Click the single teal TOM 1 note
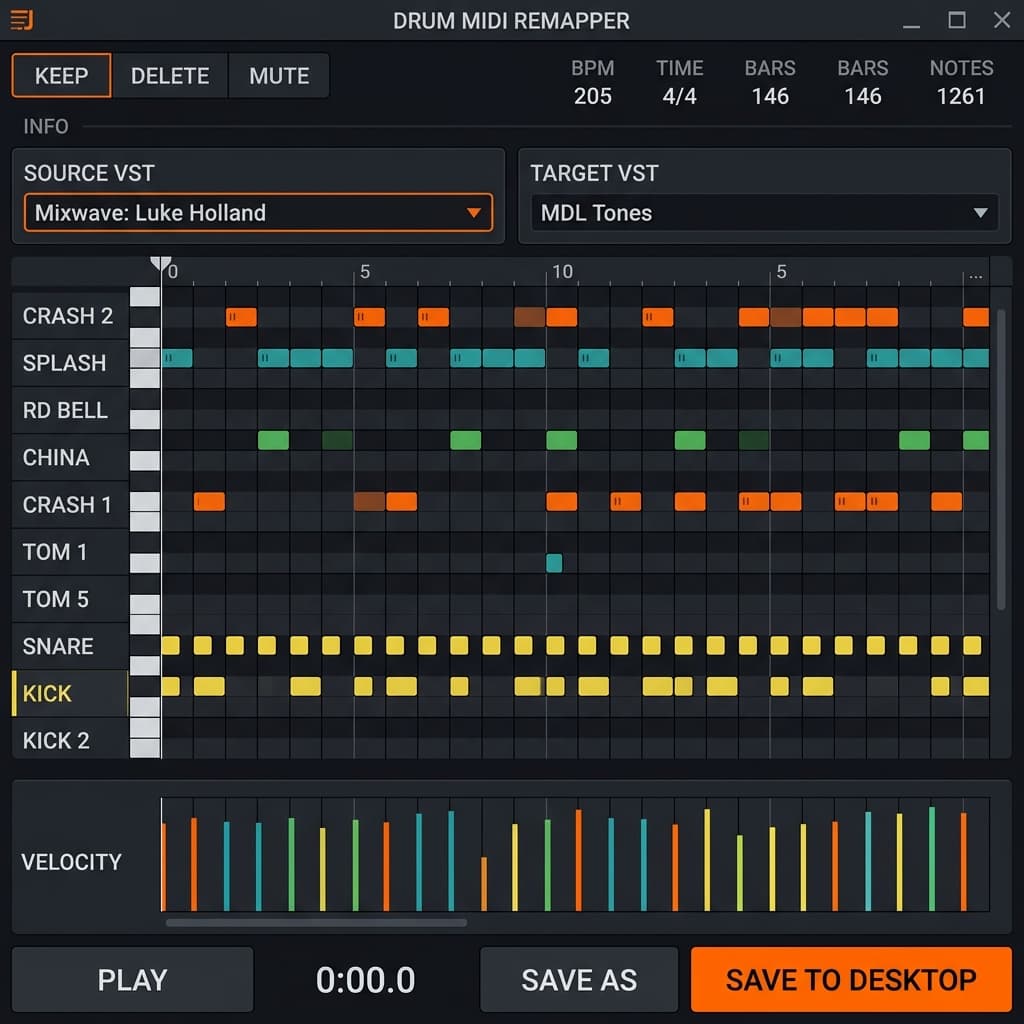Viewport: 1024px width, 1024px height. pos(554,562)
